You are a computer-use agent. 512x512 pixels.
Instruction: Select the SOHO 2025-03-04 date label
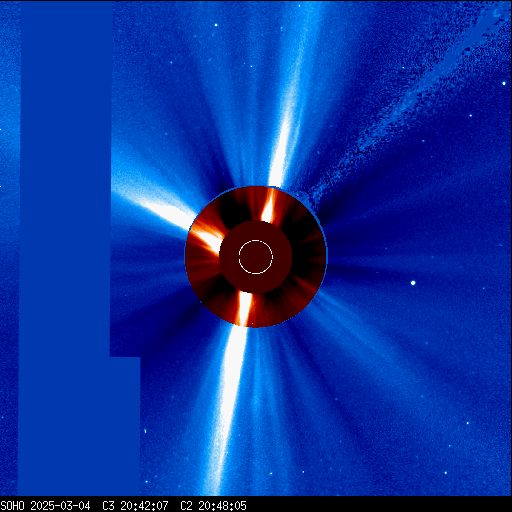[x=45, y=506]
